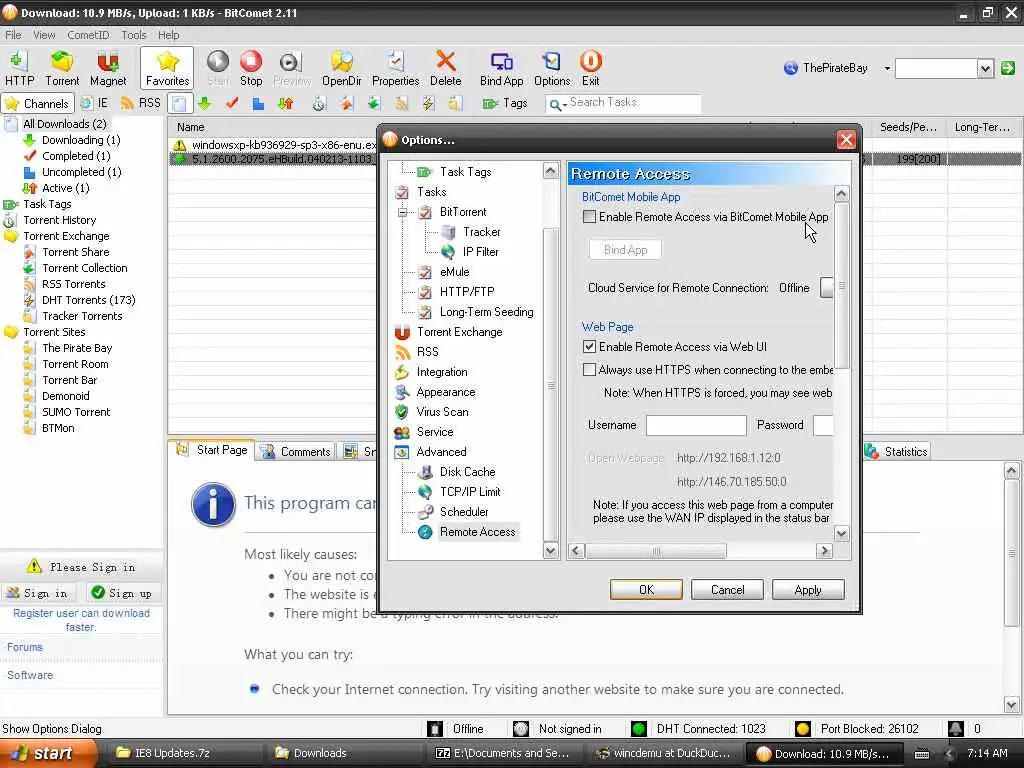Select IP Filter in Options tree

pos(480,252)
